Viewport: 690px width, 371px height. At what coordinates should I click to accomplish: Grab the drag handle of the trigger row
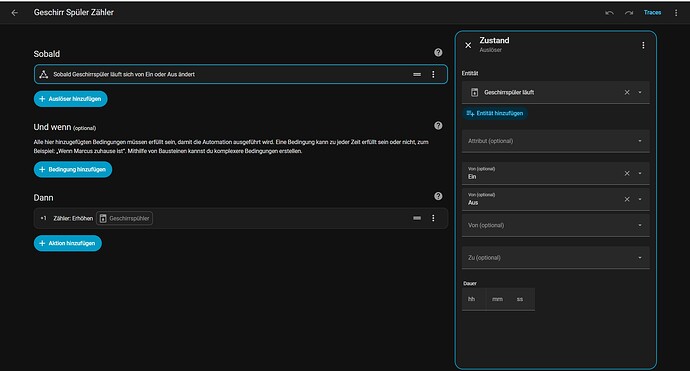pos(417,74)
